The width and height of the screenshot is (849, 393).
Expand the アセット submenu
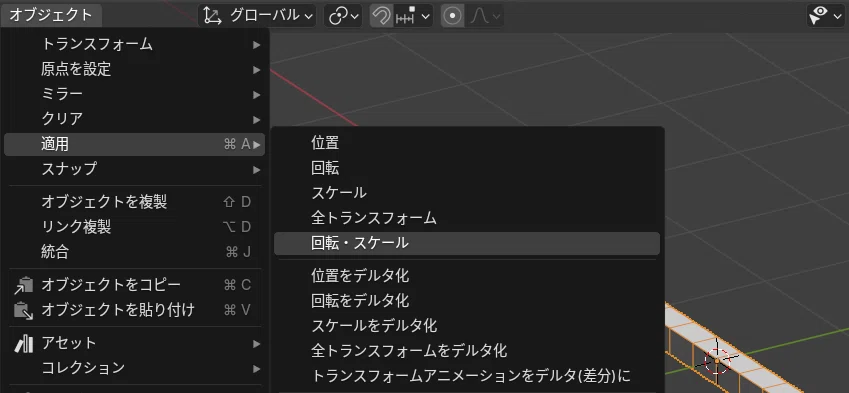pyautogui.click(x=134, y=343)
